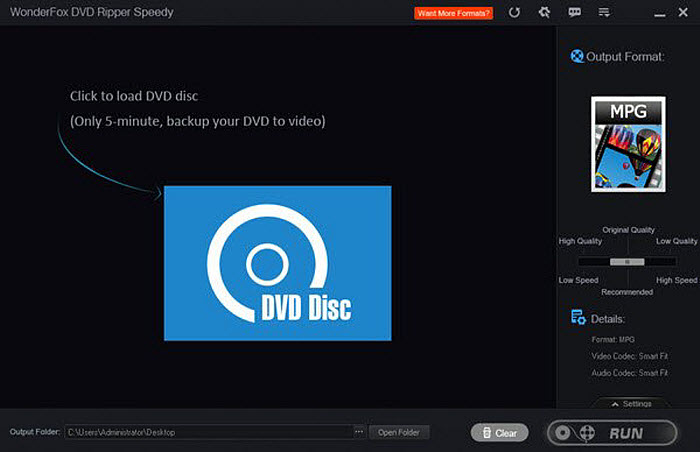The width and height of the screenshot is (700, 452).
Task: Clear the list with the Clear button
Action: tap(500, 433)
